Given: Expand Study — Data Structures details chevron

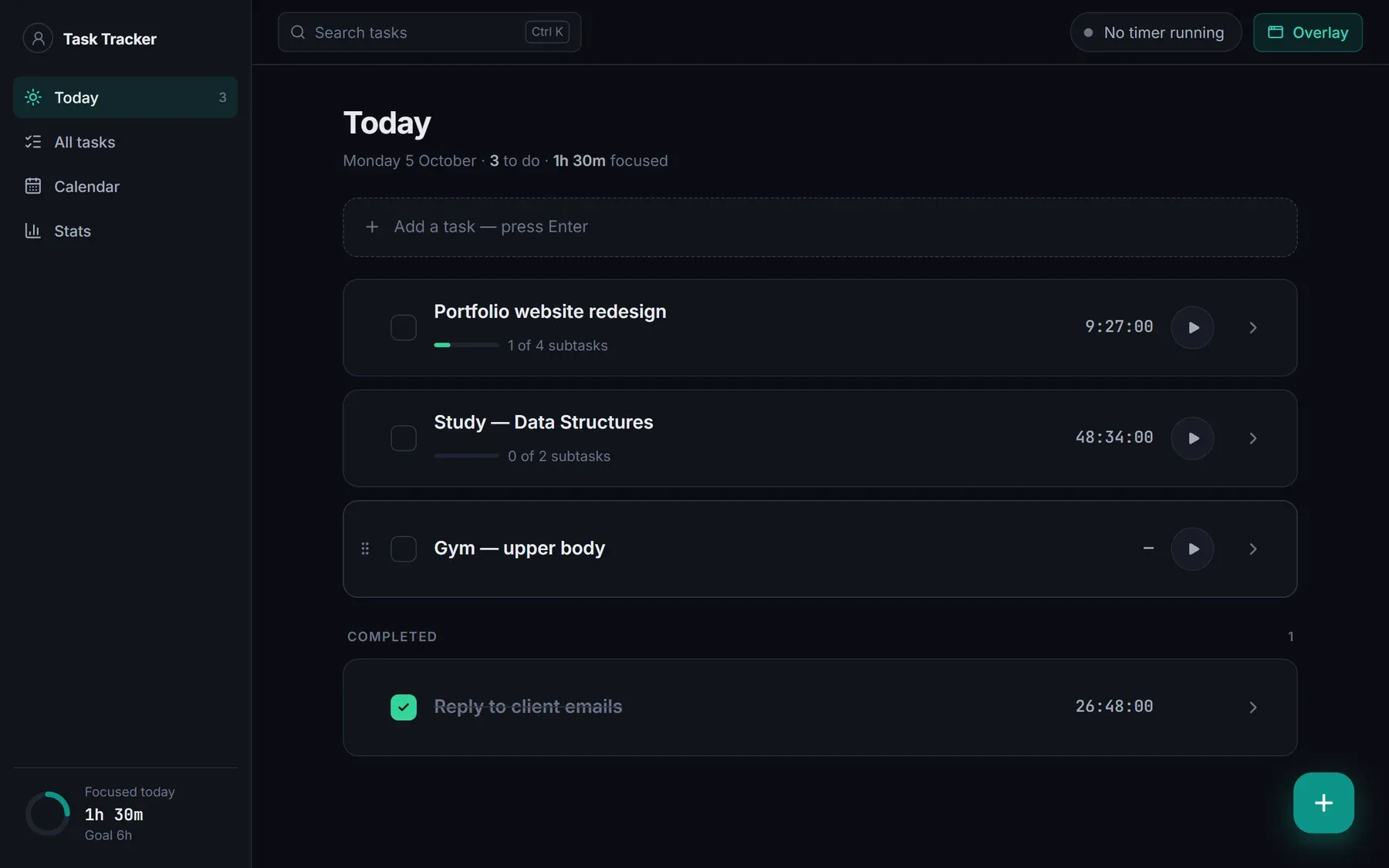Looking at the screenshot, I should click(1253, 438).
